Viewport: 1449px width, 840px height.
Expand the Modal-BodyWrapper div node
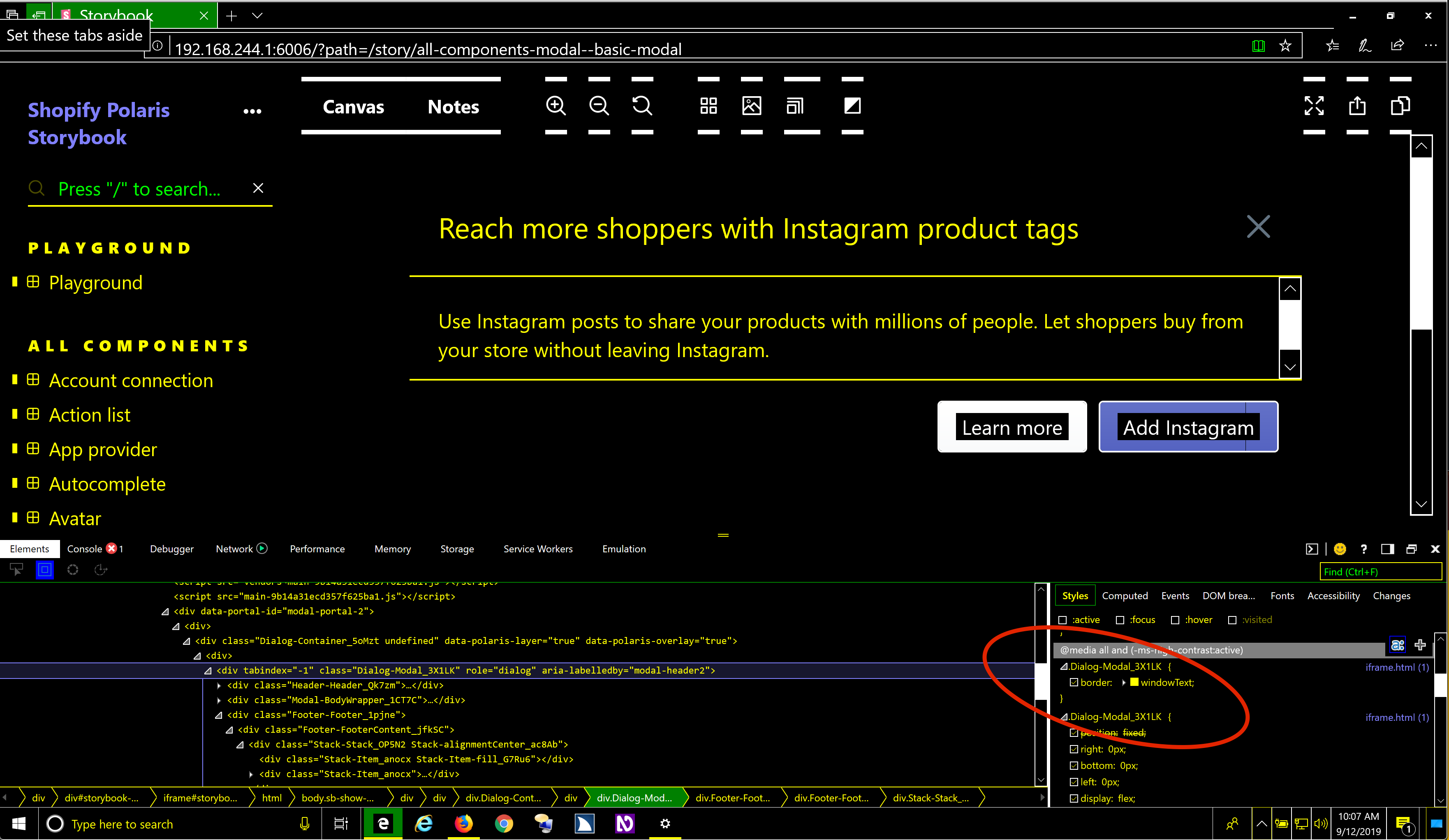[219, 700]
